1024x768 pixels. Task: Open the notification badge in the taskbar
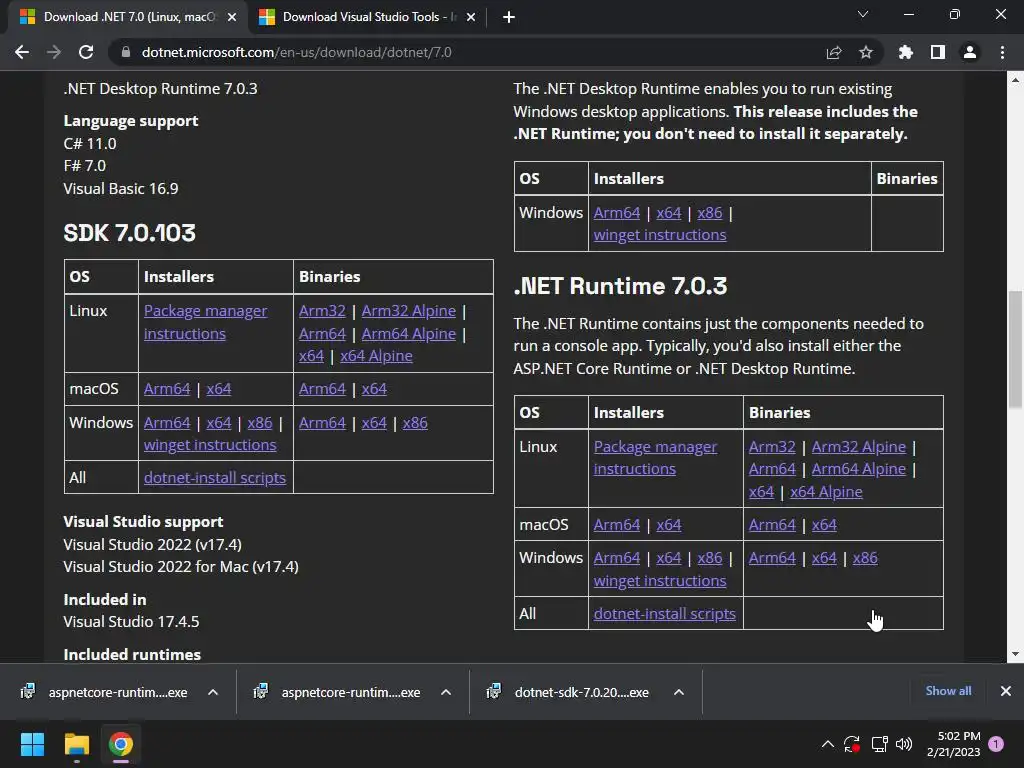(x=996, y=744)
